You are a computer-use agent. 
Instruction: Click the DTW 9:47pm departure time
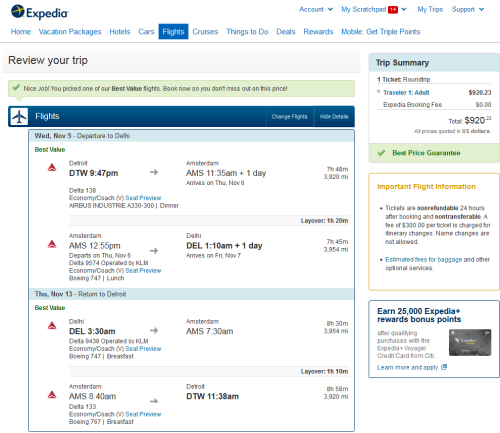(93, 173)
